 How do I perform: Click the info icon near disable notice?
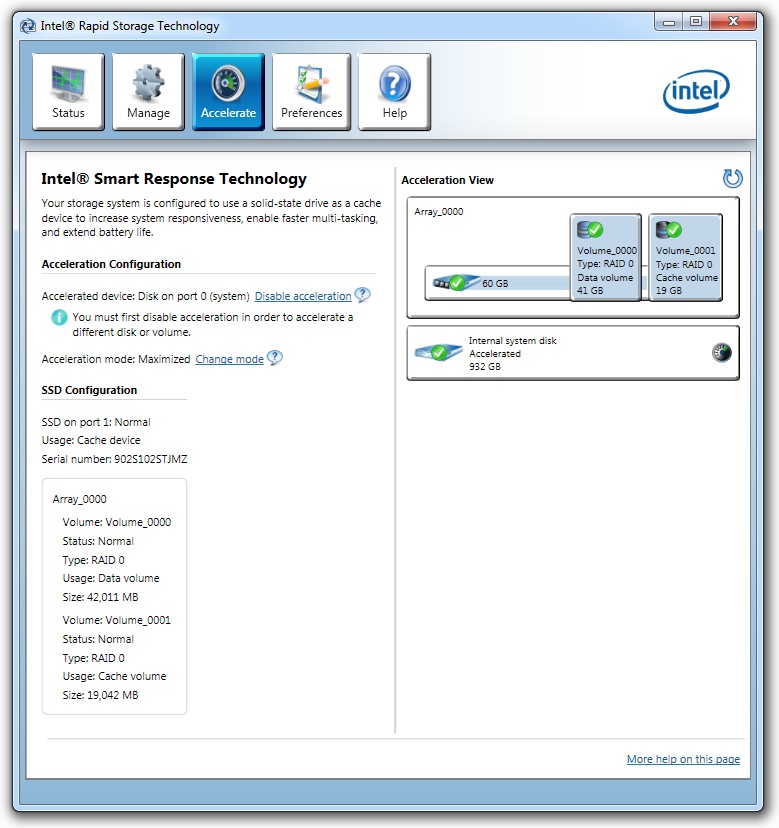point(60,318)
